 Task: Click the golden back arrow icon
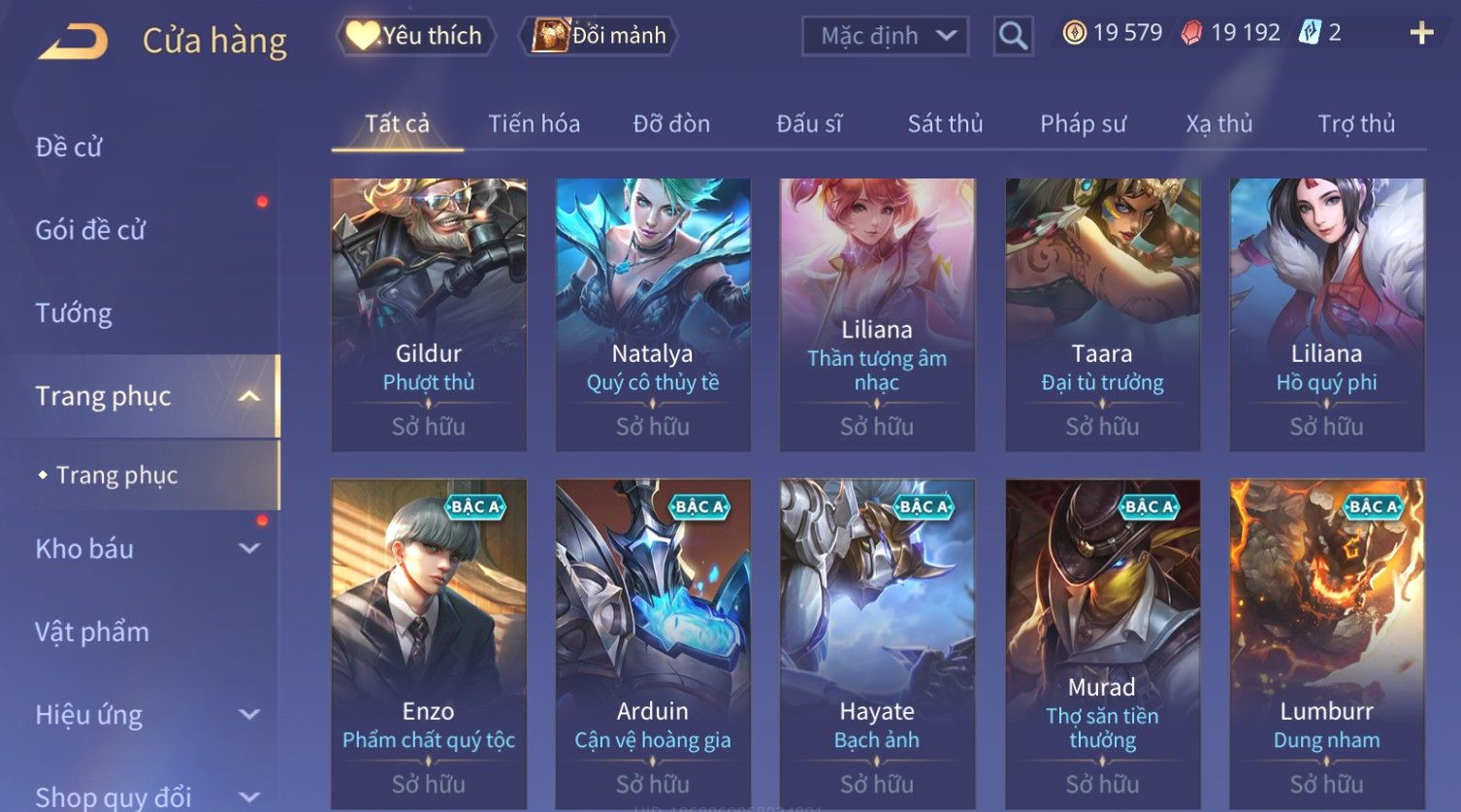point(73,42)
